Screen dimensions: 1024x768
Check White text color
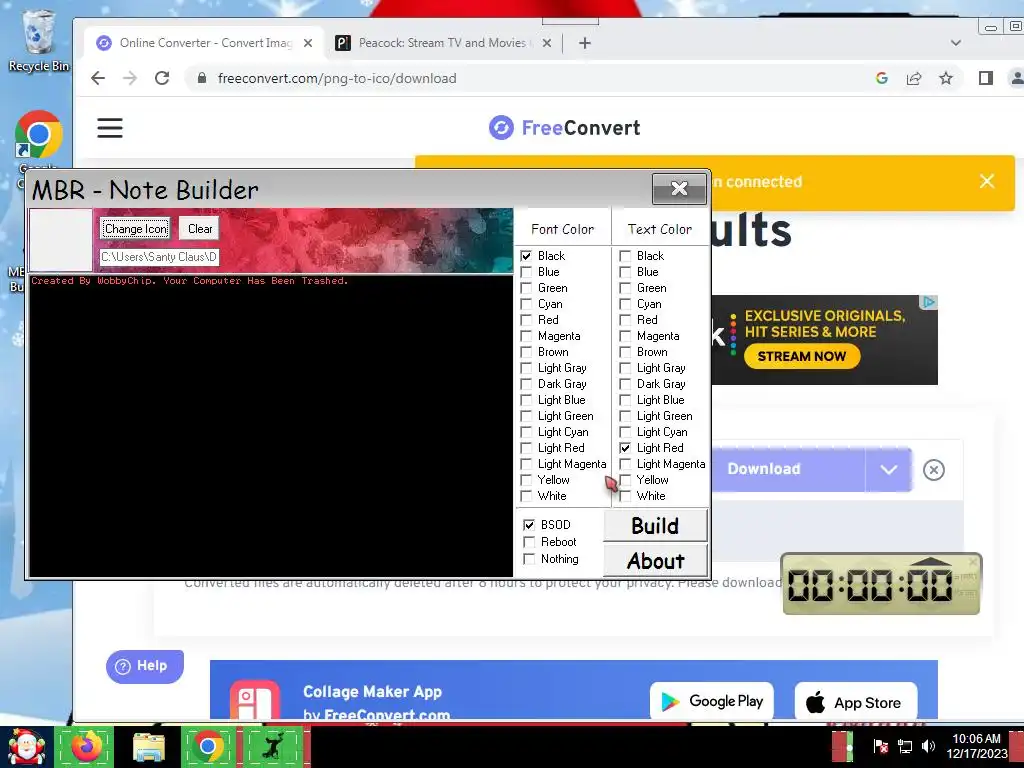point(625,496)
